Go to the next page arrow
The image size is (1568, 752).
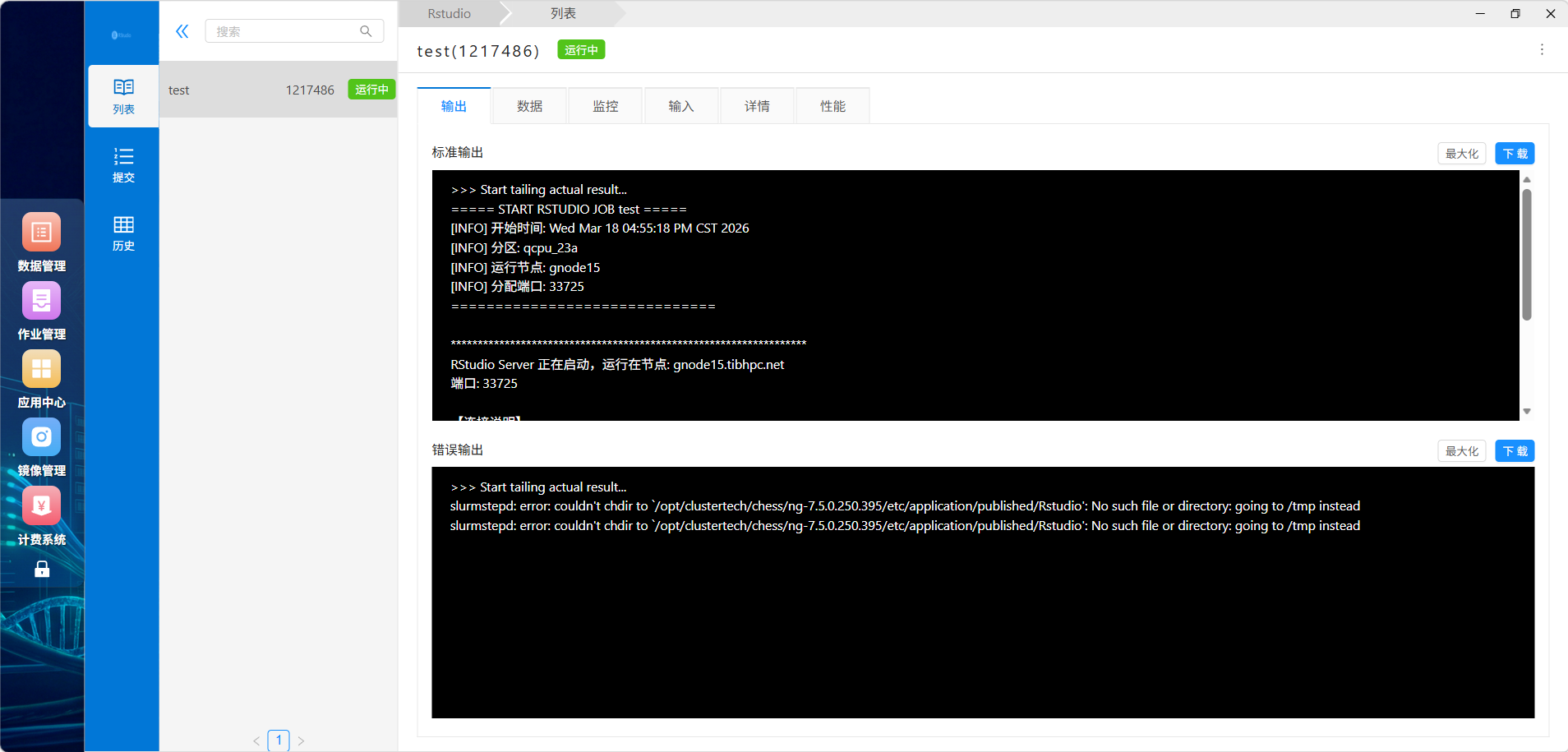pos(301,740)
